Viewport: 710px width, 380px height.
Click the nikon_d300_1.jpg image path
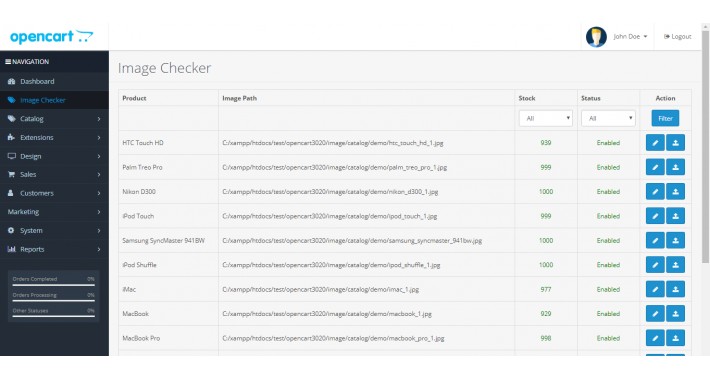[x=330, y=192]
